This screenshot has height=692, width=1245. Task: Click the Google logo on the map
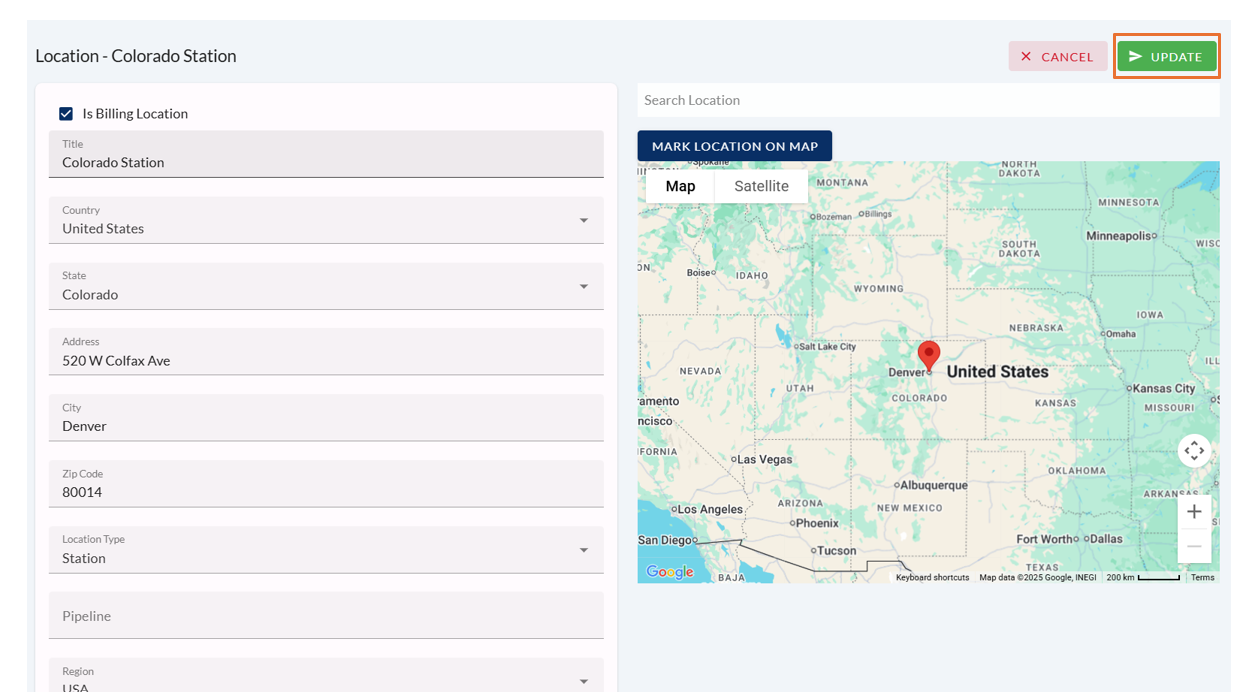pos(669,572)
